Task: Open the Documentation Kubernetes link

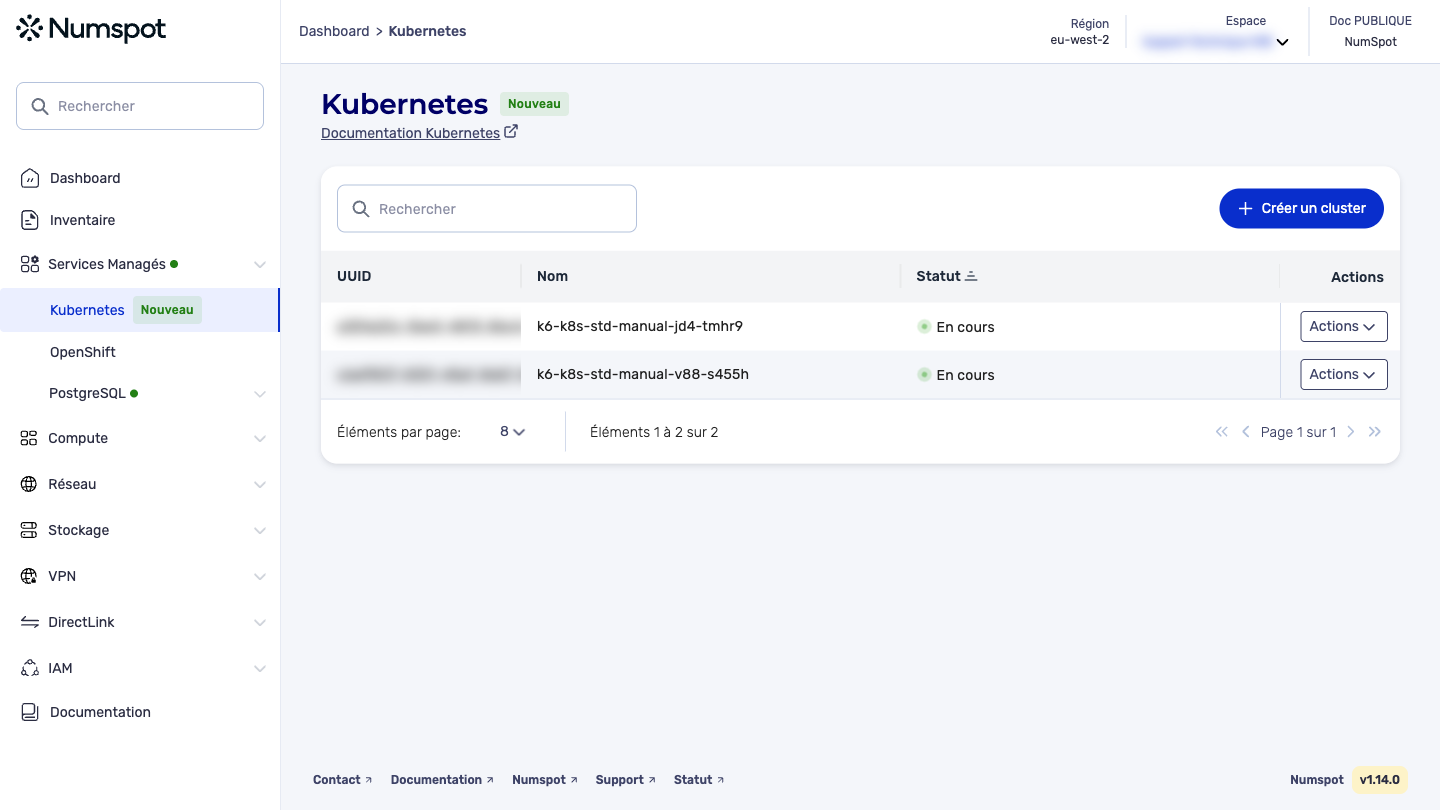Action: (410, 133)
